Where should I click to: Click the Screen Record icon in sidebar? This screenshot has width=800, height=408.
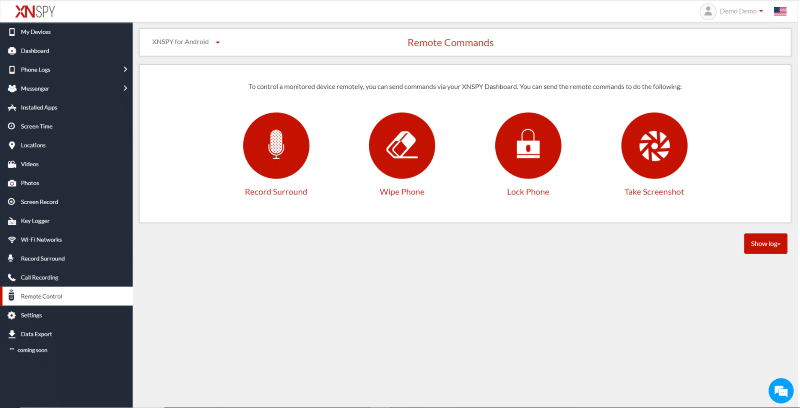click(12, 202)
